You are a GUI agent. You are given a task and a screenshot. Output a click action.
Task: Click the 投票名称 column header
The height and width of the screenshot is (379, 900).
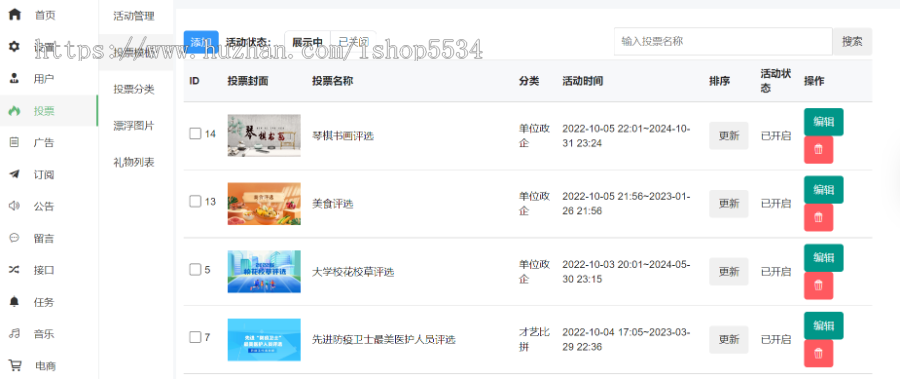tap(332, 81)
